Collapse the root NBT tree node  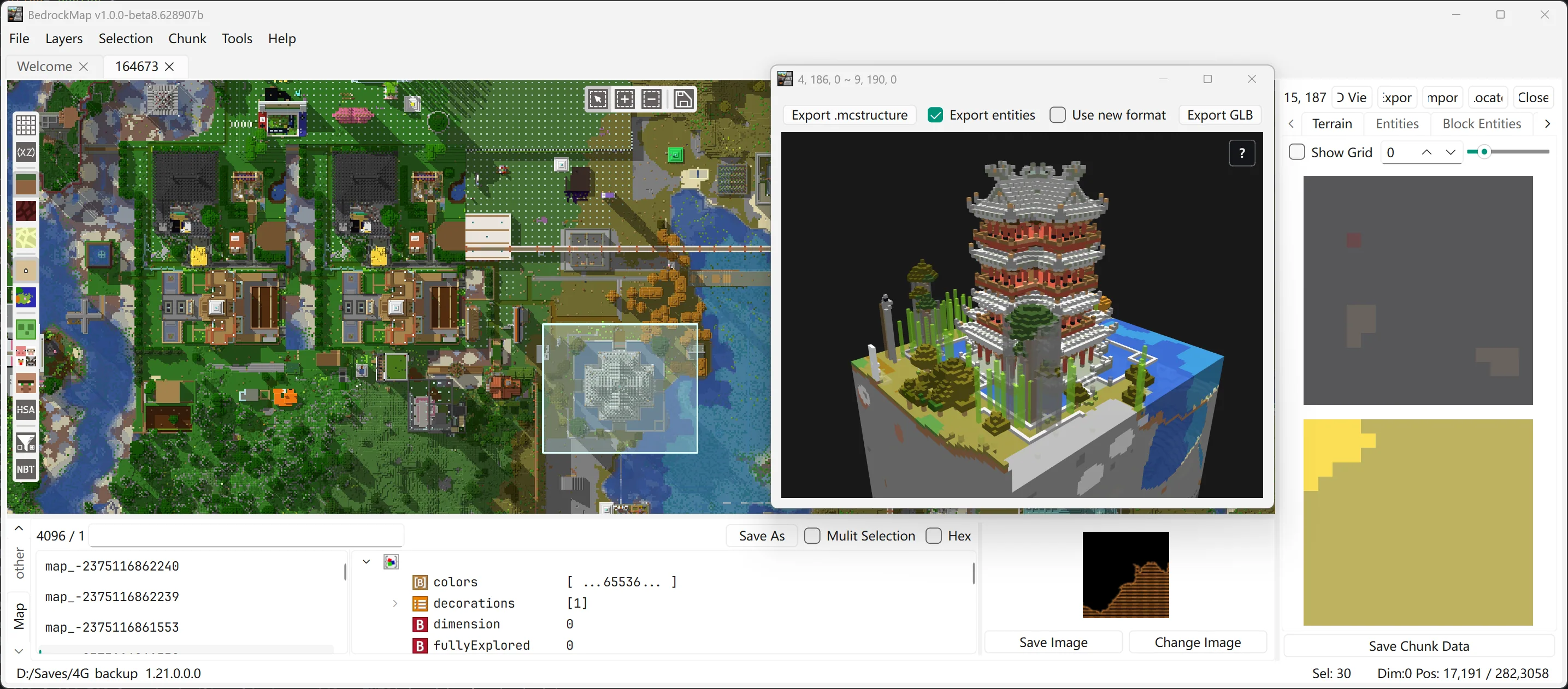[x=367, y=561]
